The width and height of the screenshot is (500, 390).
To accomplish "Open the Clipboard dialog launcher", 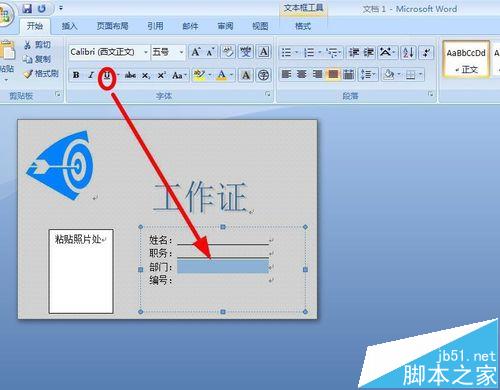I will [58, 94].
